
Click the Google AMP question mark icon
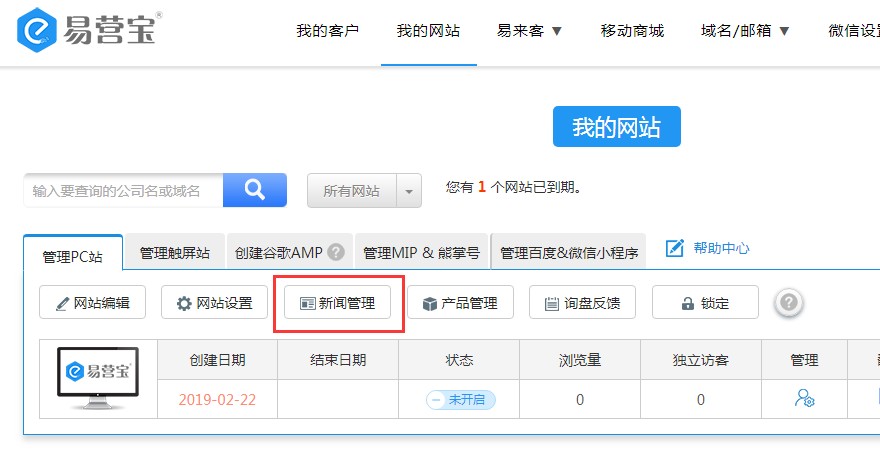tap(336, 253)
